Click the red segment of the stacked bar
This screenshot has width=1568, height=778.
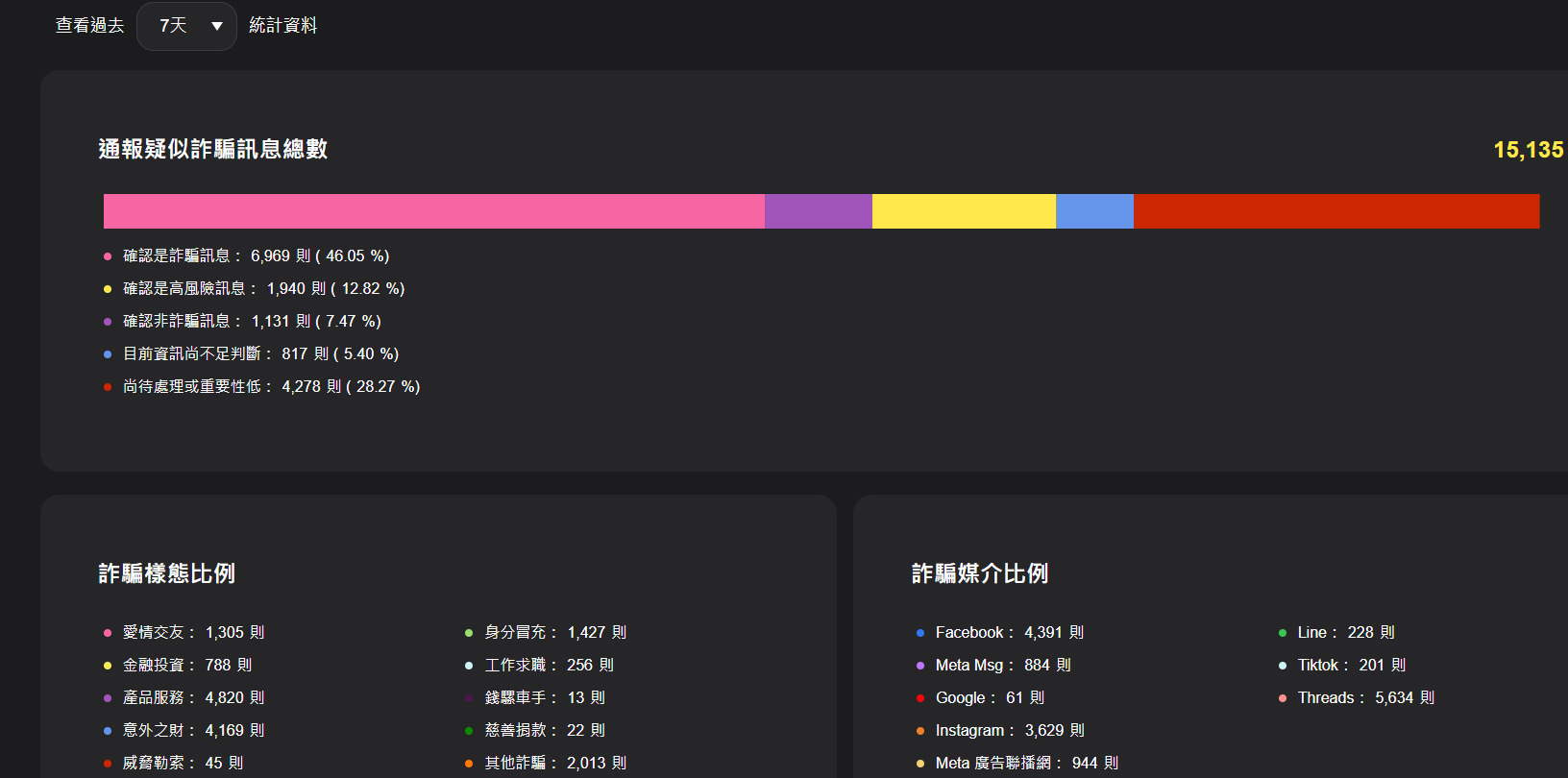[x=1335, y=211]
